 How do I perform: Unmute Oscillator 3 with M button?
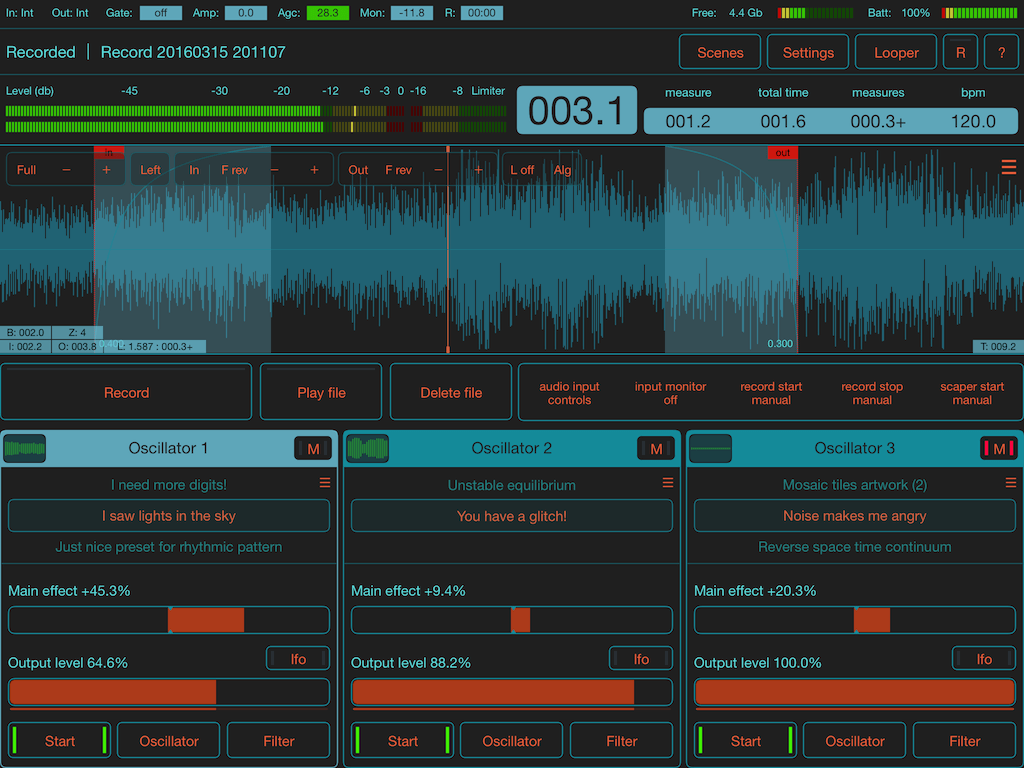pos(998,449)
